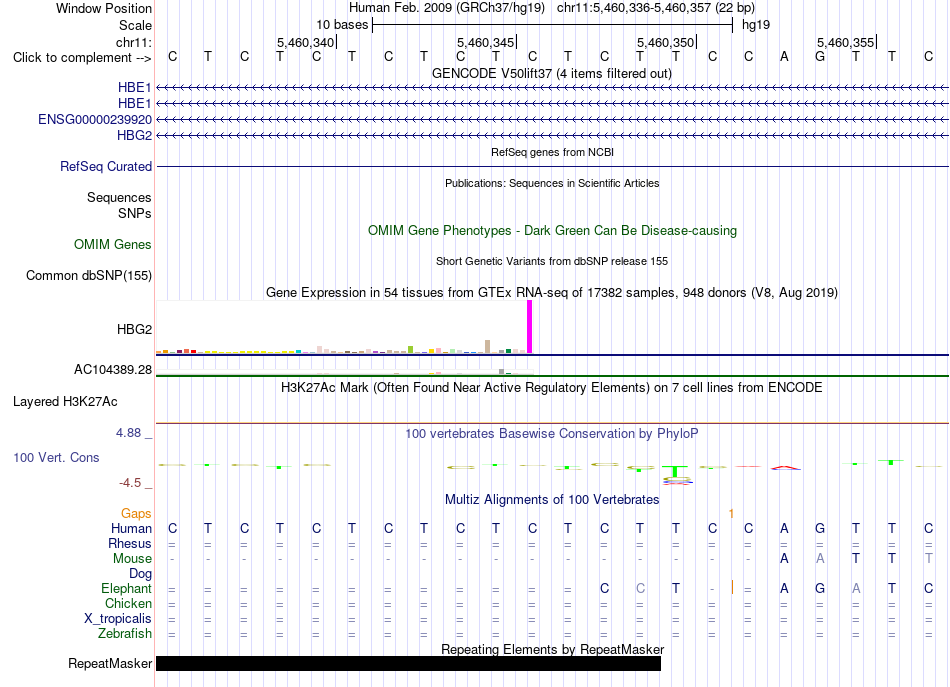
Task: Click the 'Click to complement -->' label
Action: pos(82,58)
